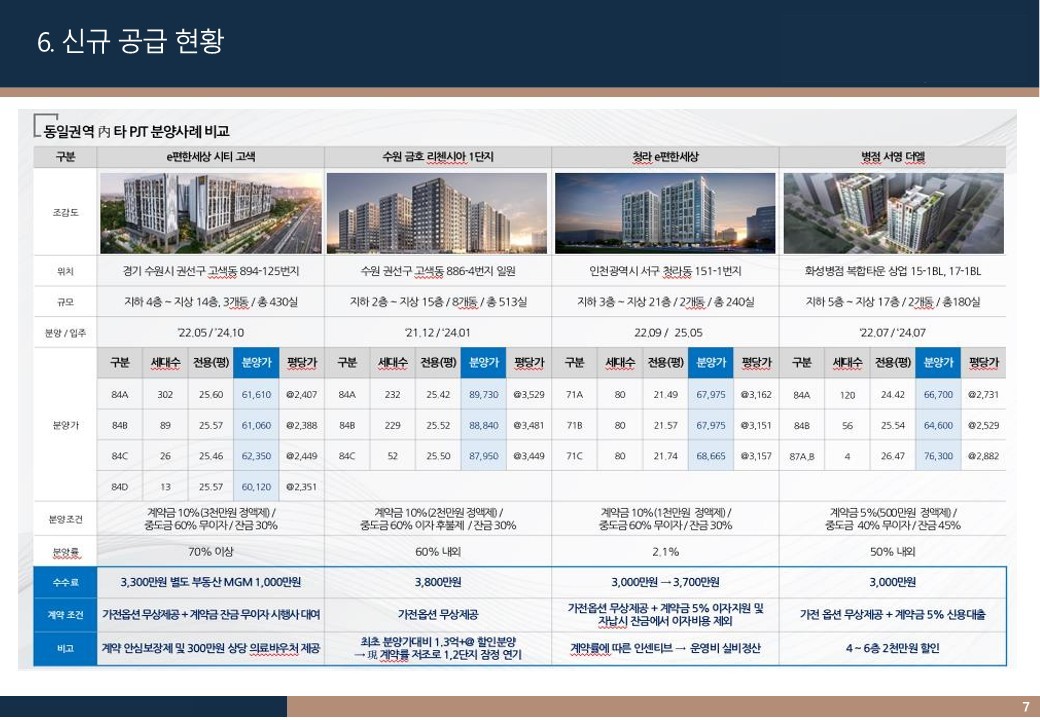Select column header '병점 서영 더엘'
1040x720 pixels.
893,157
